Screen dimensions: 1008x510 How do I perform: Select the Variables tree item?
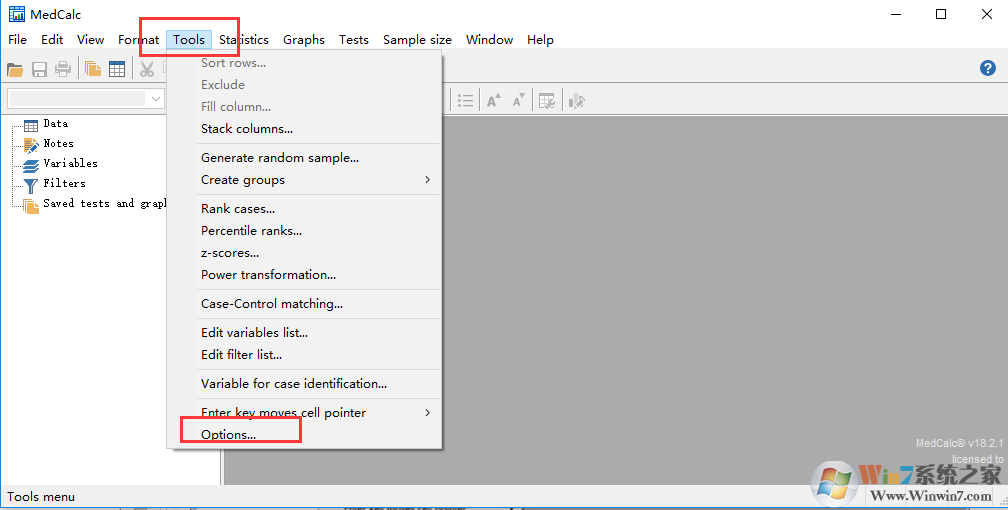coord(71,163)
